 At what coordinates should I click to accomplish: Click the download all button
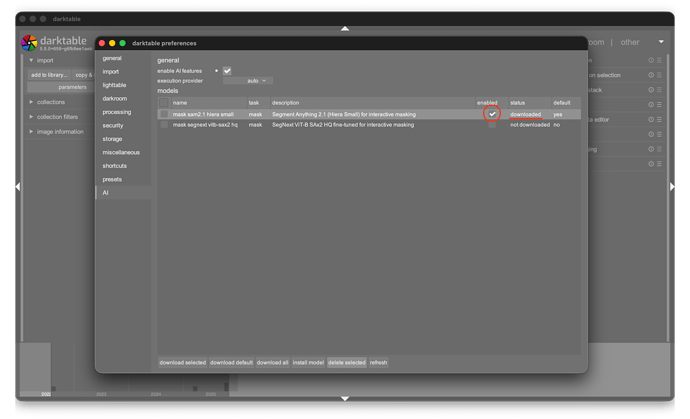[272, 363]
